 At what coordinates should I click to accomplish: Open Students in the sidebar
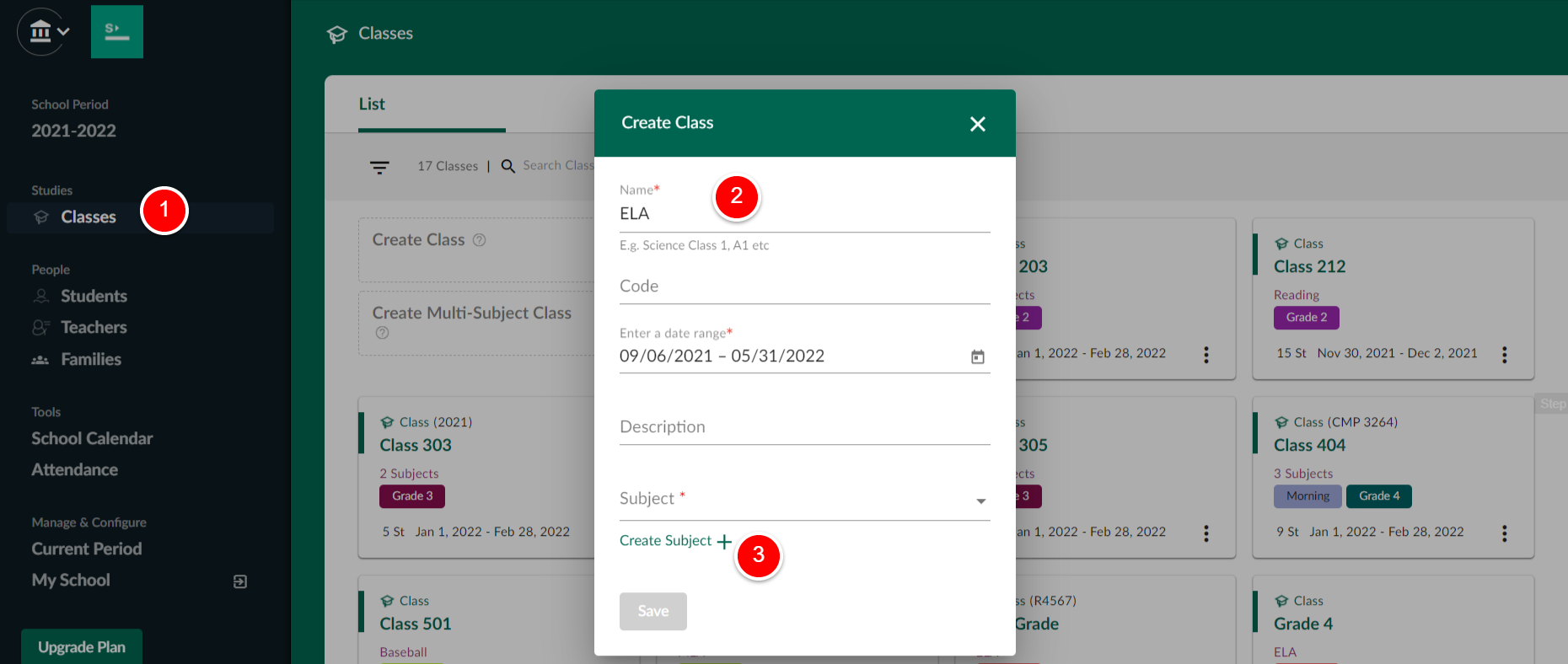[94, 297]
